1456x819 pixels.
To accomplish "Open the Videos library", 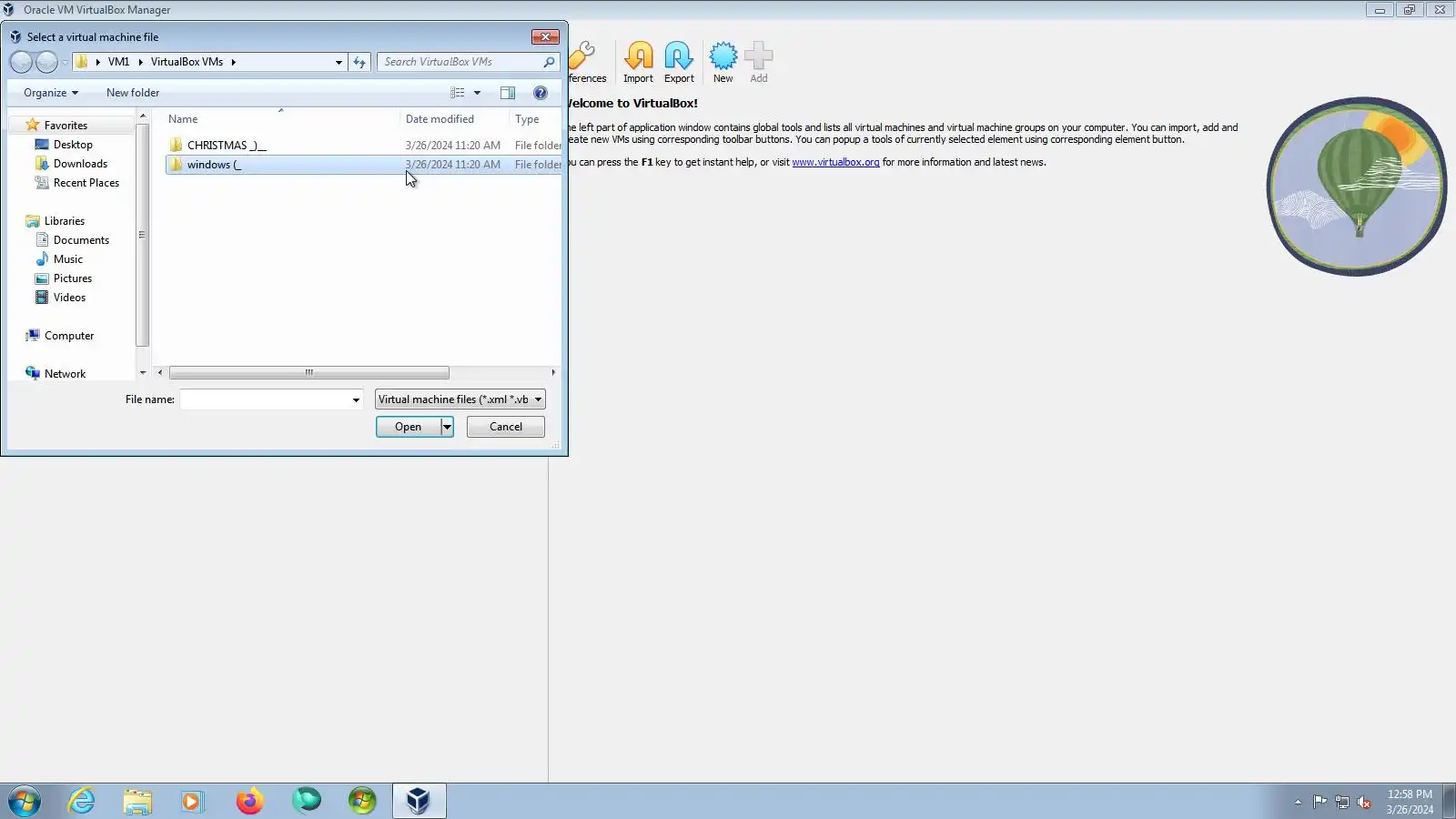I will 69,298.
